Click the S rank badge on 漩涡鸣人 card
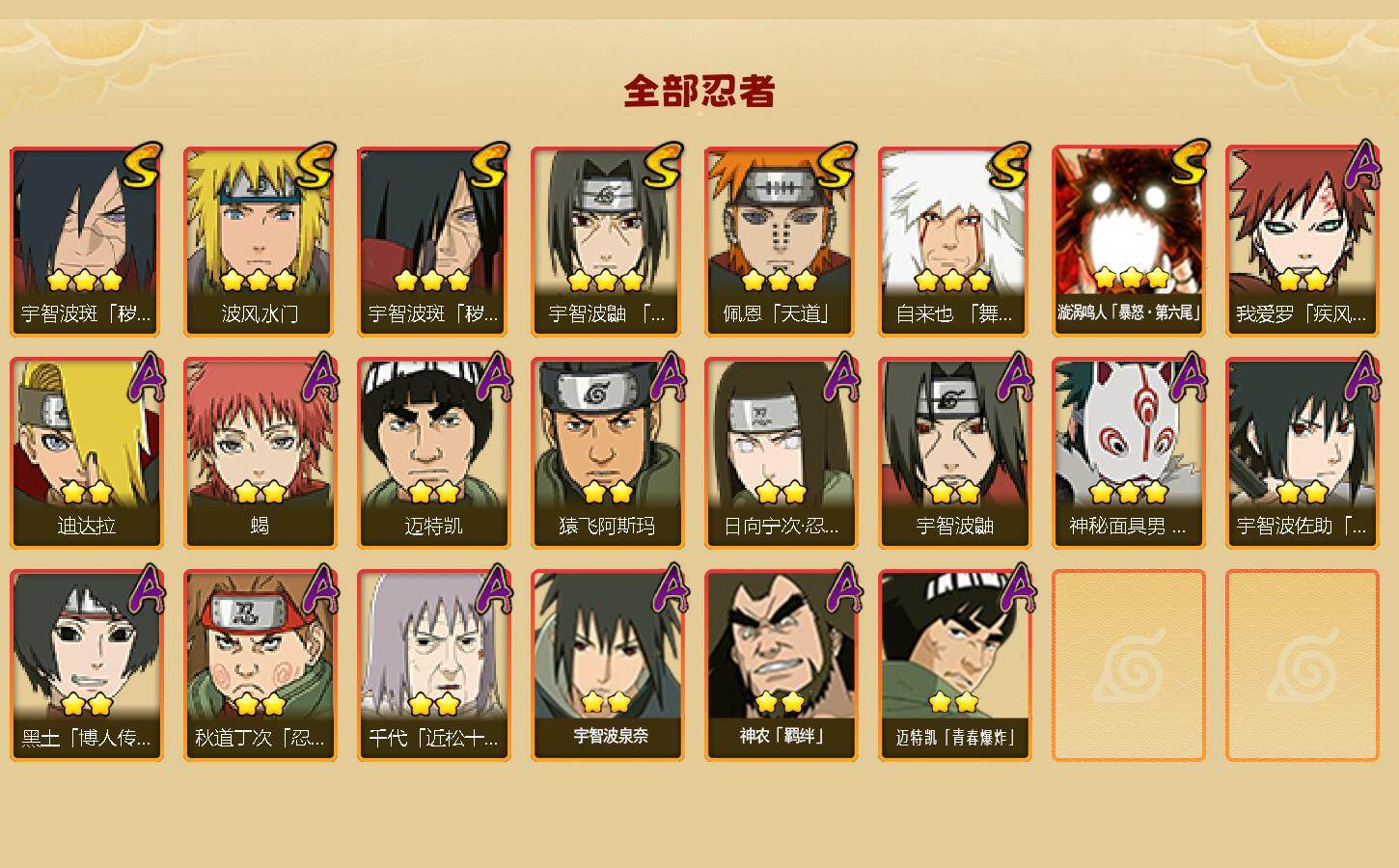 (x=1189, y=164)
